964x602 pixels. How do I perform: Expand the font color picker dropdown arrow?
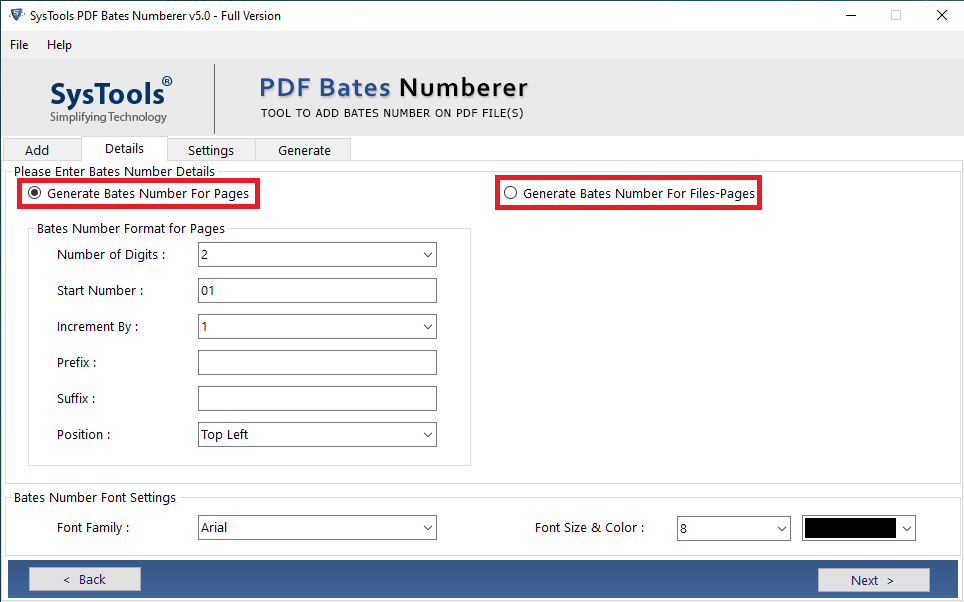(x=907, y=528)
